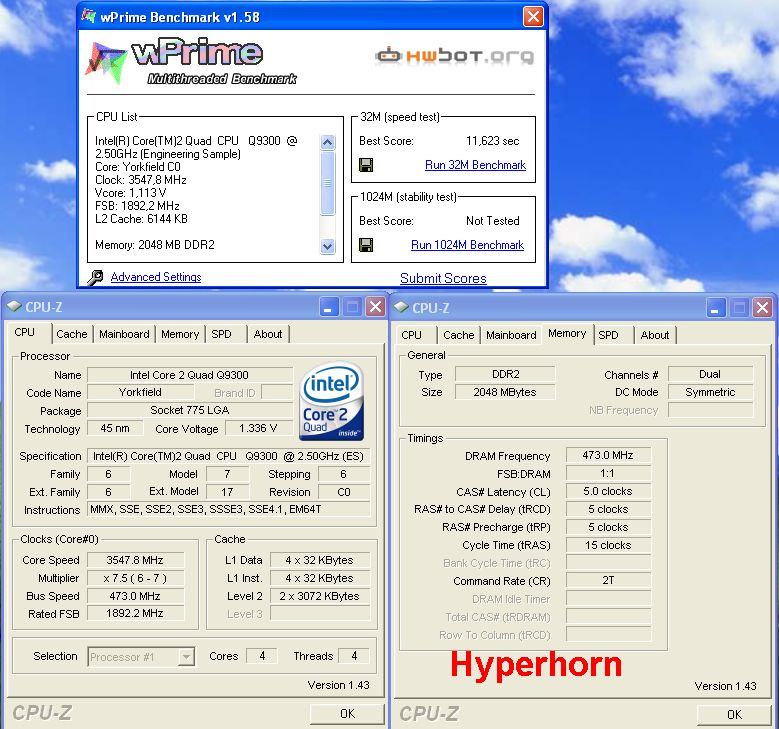
Task: Click scroll down arrow in CPU List
Action: coord(327,246)
